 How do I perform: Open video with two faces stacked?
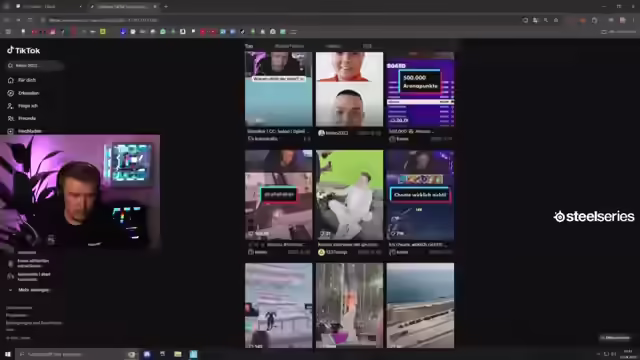pos(349,89)
